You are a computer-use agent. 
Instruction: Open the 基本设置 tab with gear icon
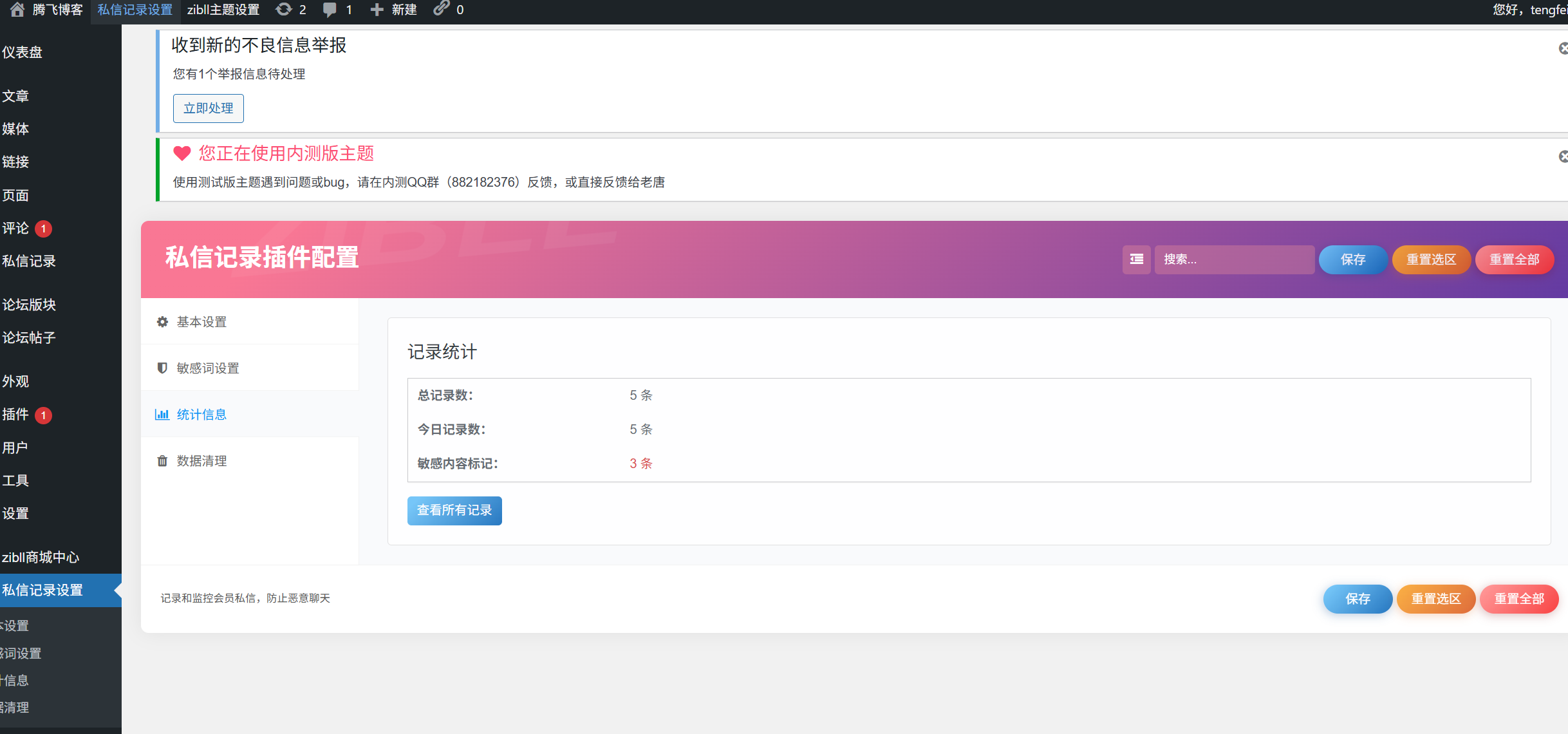pyautogui.click(x=201, y=321)
